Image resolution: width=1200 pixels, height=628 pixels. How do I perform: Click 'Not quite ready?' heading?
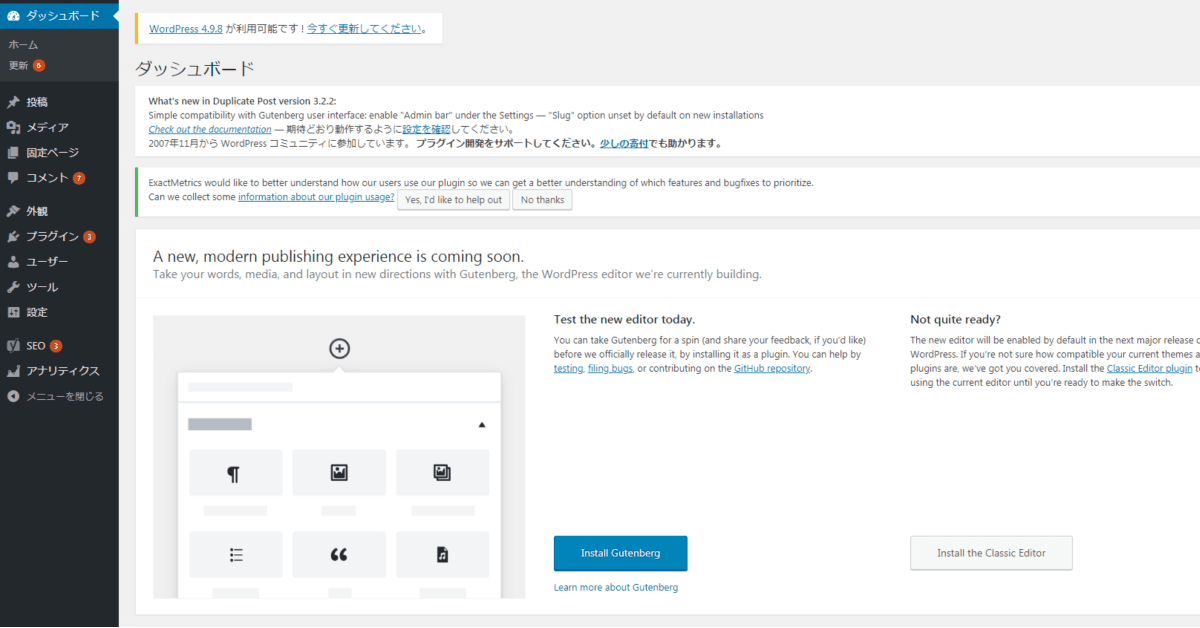955,320
